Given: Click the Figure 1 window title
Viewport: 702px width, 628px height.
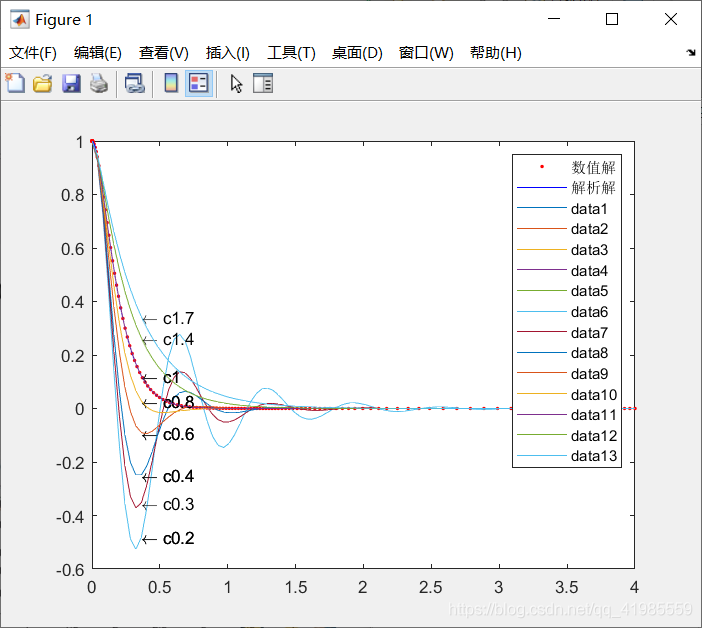Looking at the screenshot, I should tap(64, 20).
